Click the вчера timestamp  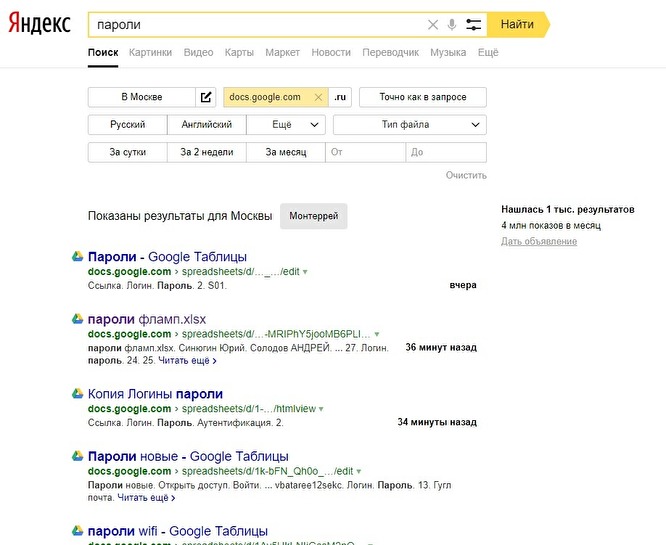pos(463,285)
